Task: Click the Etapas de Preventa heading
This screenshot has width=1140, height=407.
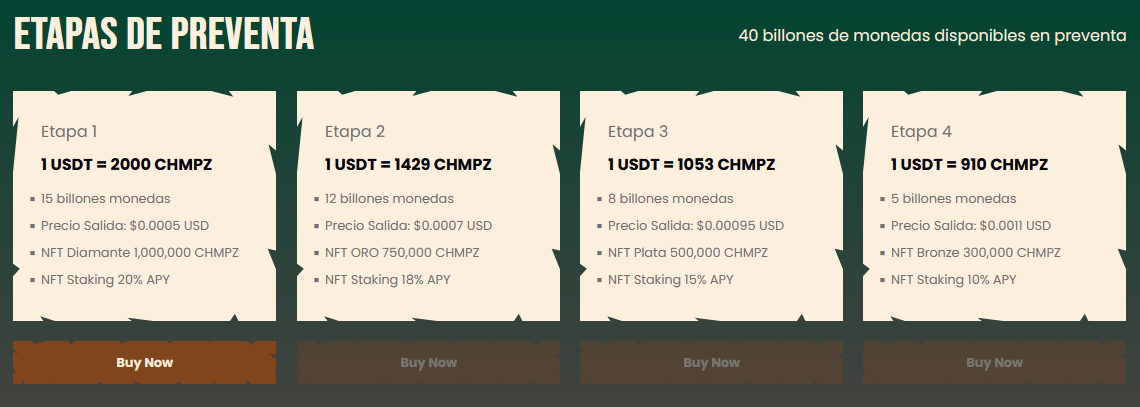Action: (x=164, y=34)
